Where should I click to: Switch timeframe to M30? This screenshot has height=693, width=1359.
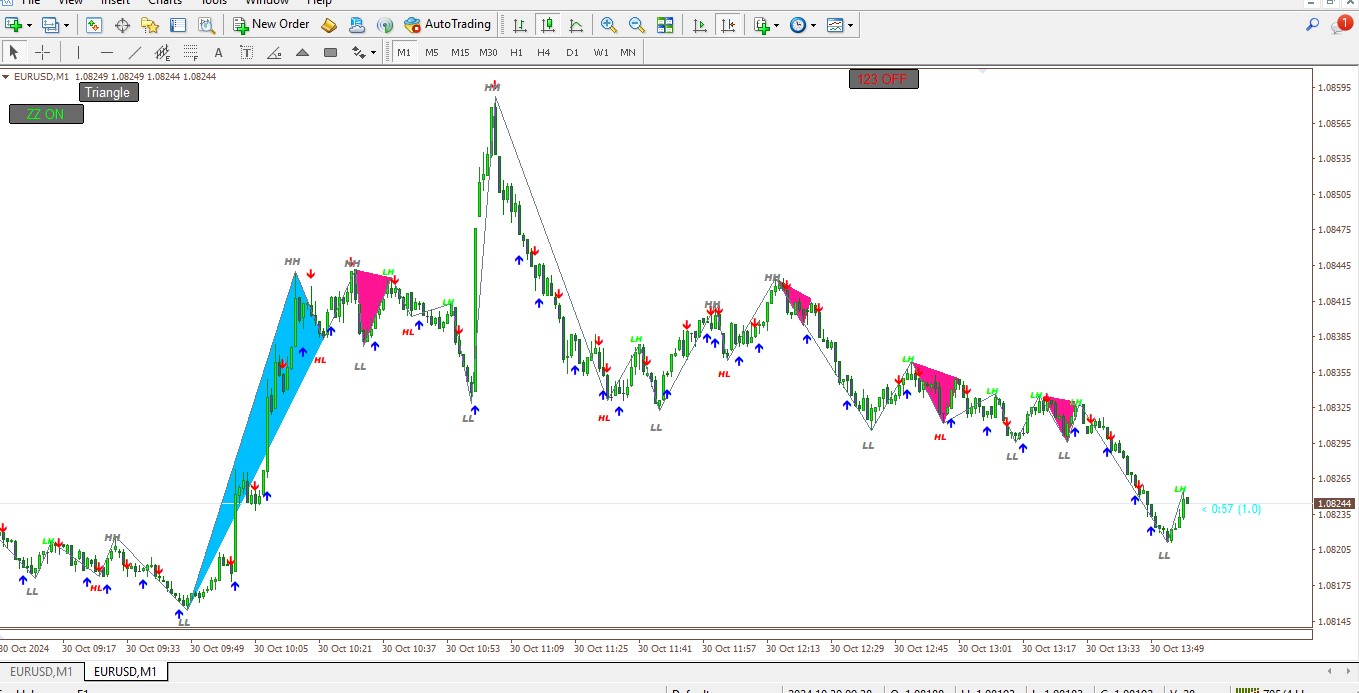click(x=488, y=52)
